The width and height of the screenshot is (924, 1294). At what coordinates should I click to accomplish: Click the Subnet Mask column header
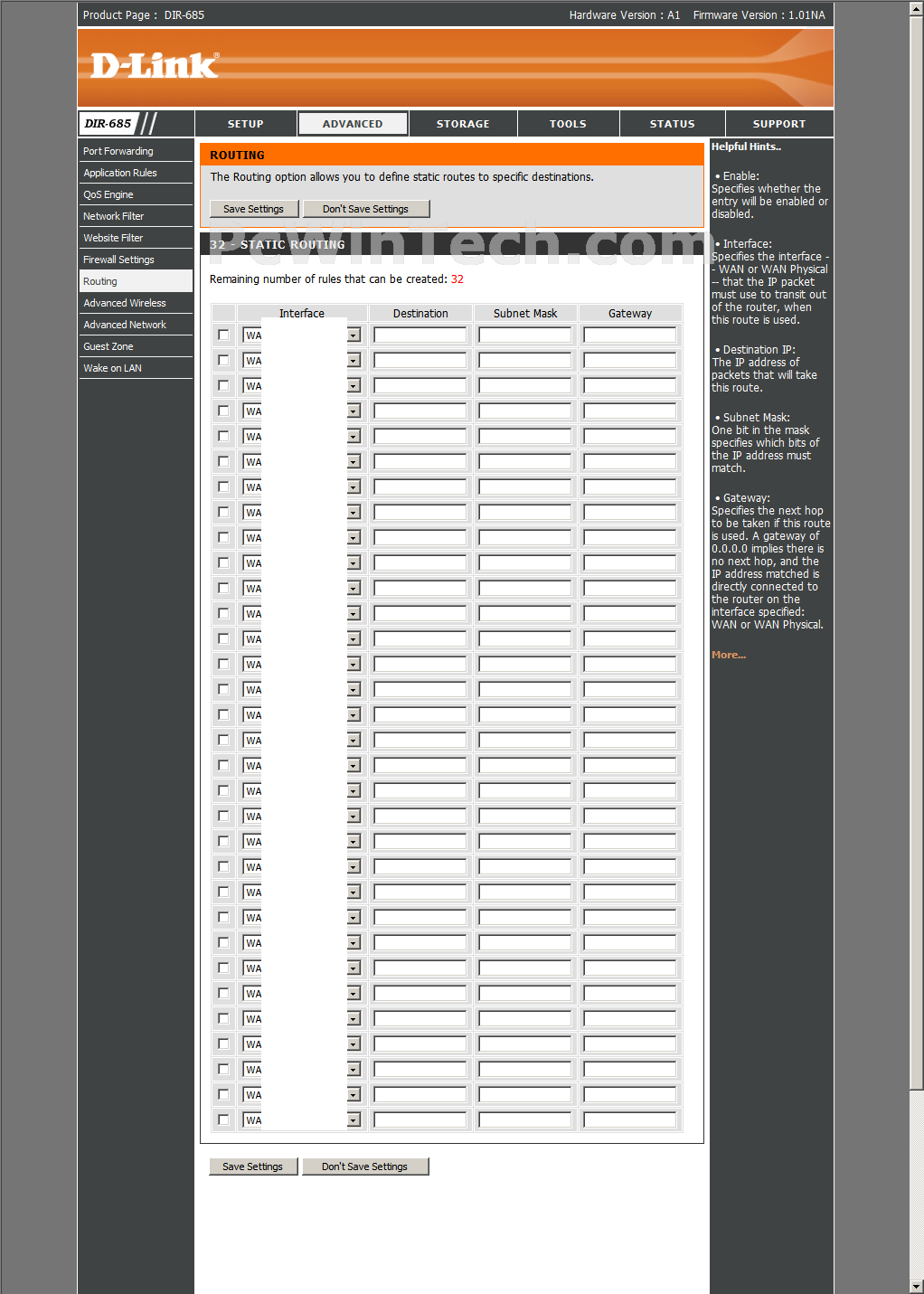525,314
